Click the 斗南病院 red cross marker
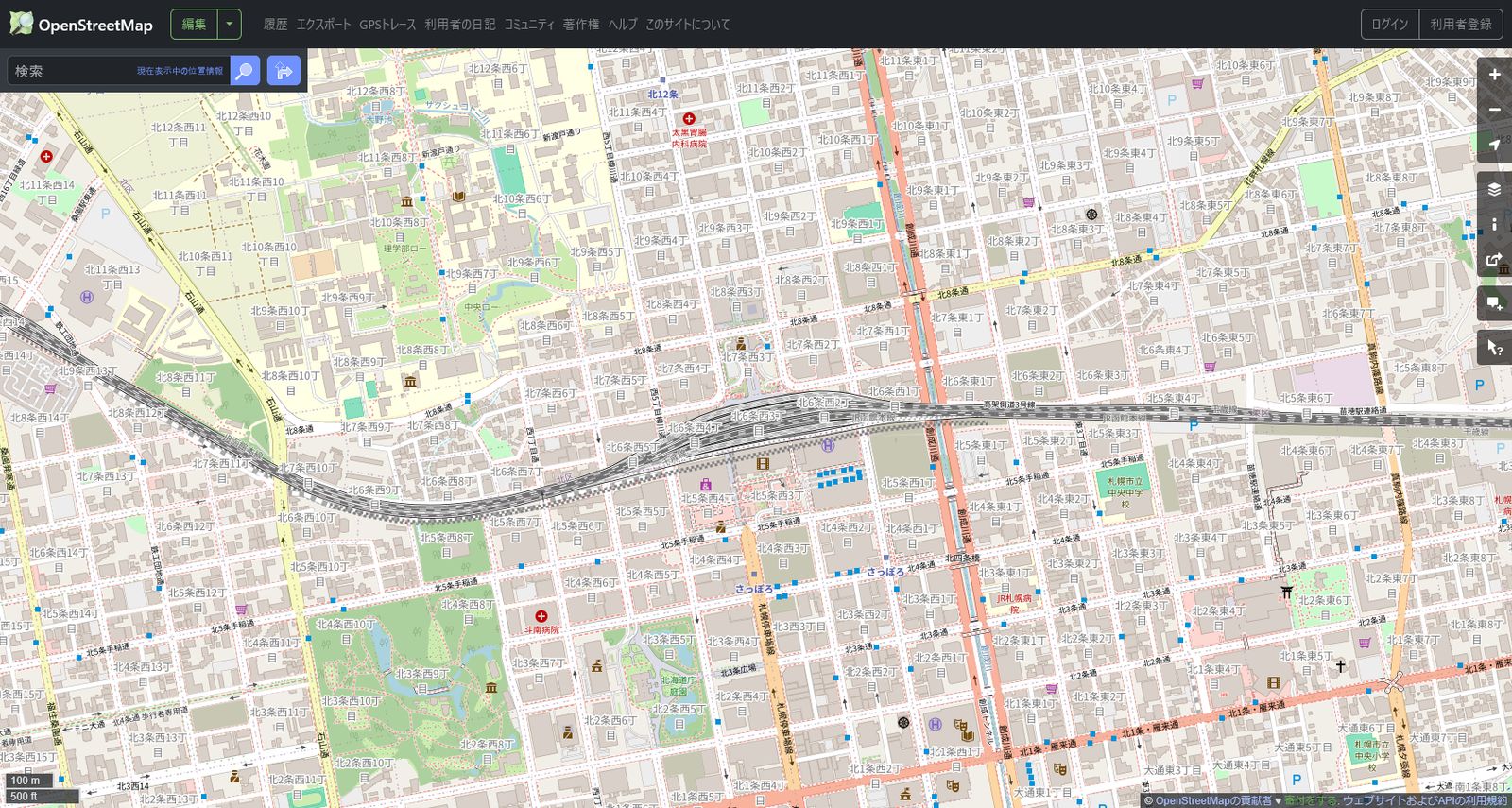The width and height of the screenshot is (1512, 808). click(541, 616)
